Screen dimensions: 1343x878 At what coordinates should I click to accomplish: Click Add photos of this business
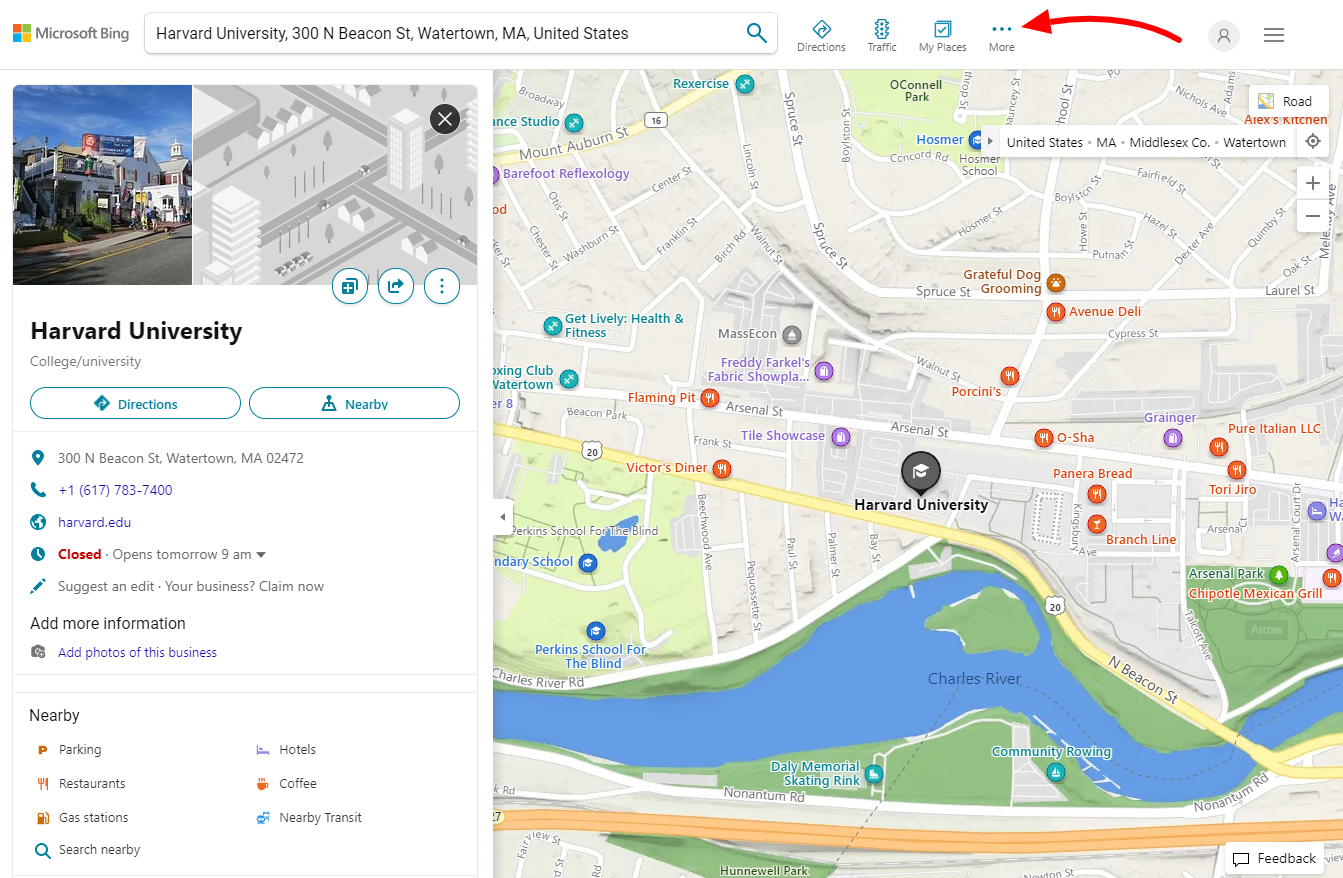[137, 652]
